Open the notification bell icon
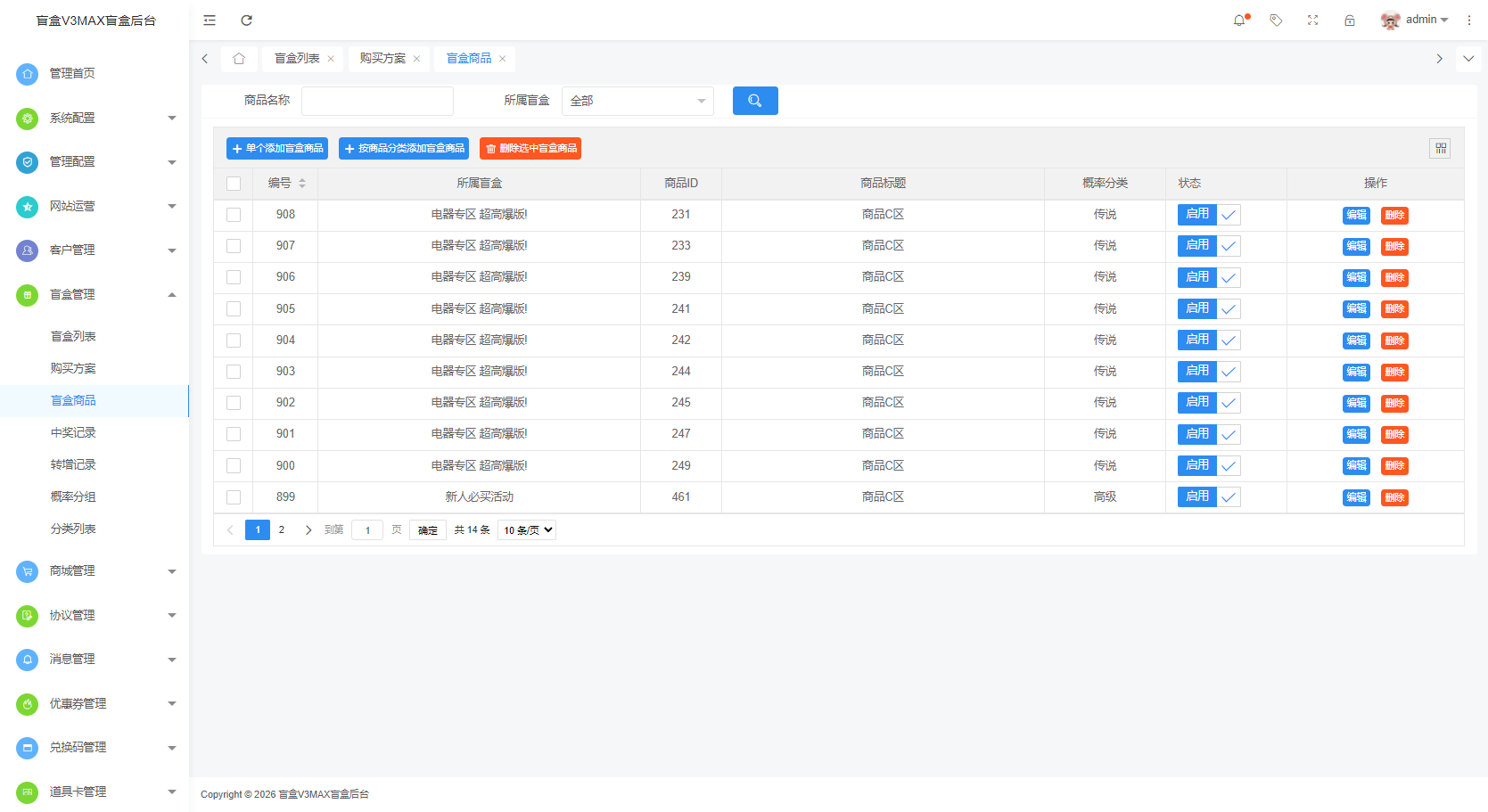The width and height of the screenshot is (1488, 812). pyautogui.click(x=1239, y=21)
